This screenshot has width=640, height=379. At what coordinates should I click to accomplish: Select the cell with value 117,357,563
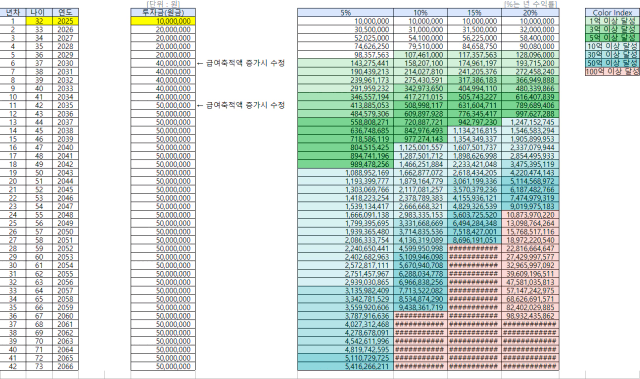[x=474, y=55]
